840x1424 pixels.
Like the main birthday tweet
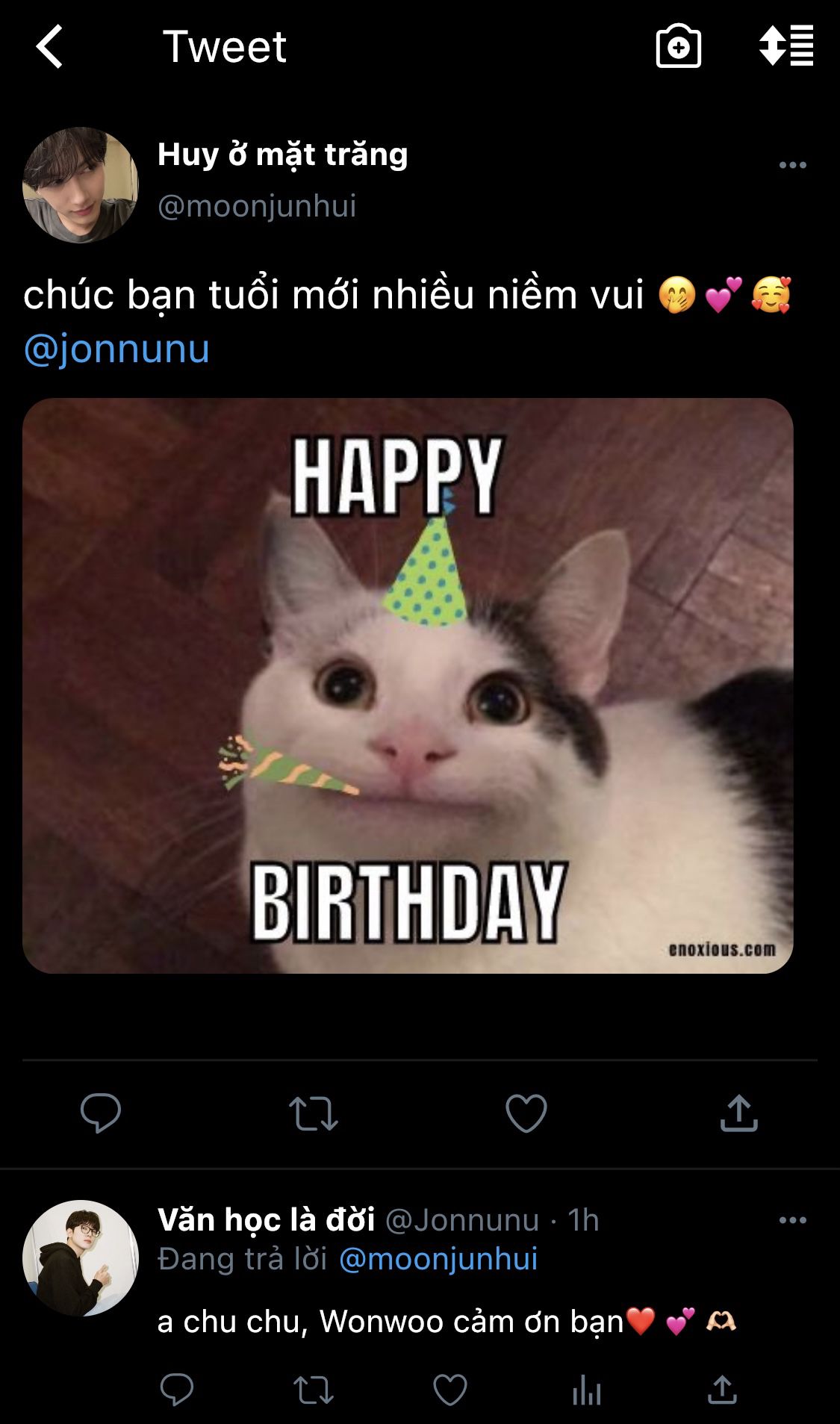click(x=526, y=1113)
